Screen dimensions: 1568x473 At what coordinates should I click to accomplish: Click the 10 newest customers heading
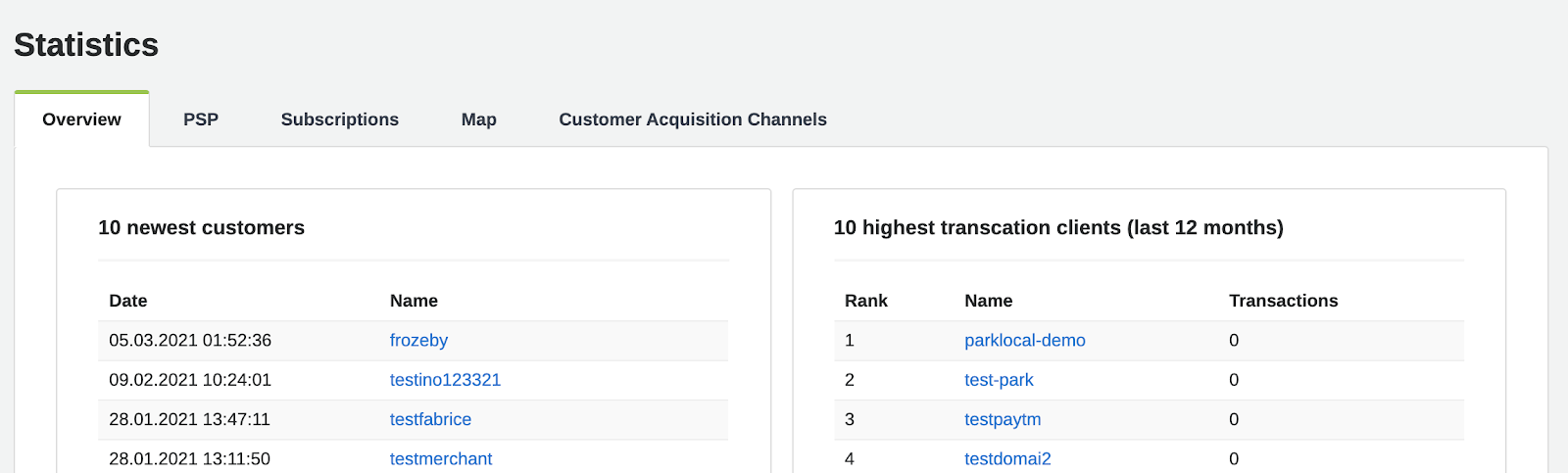click(x=201, y=227)
